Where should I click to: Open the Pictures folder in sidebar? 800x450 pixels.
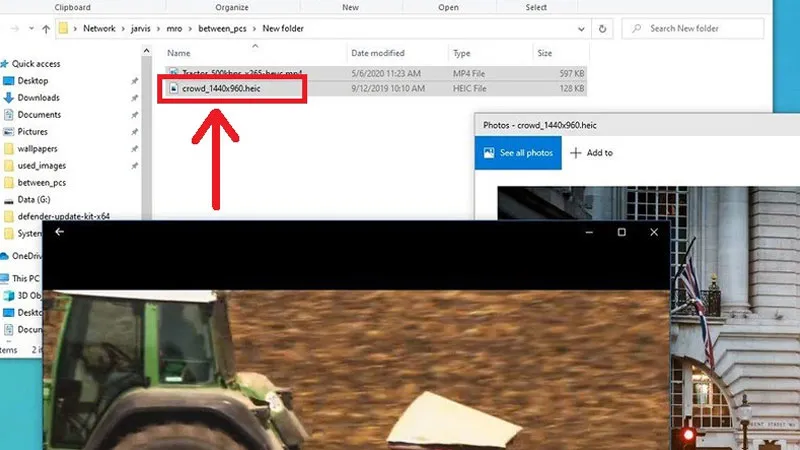[32, 132]
